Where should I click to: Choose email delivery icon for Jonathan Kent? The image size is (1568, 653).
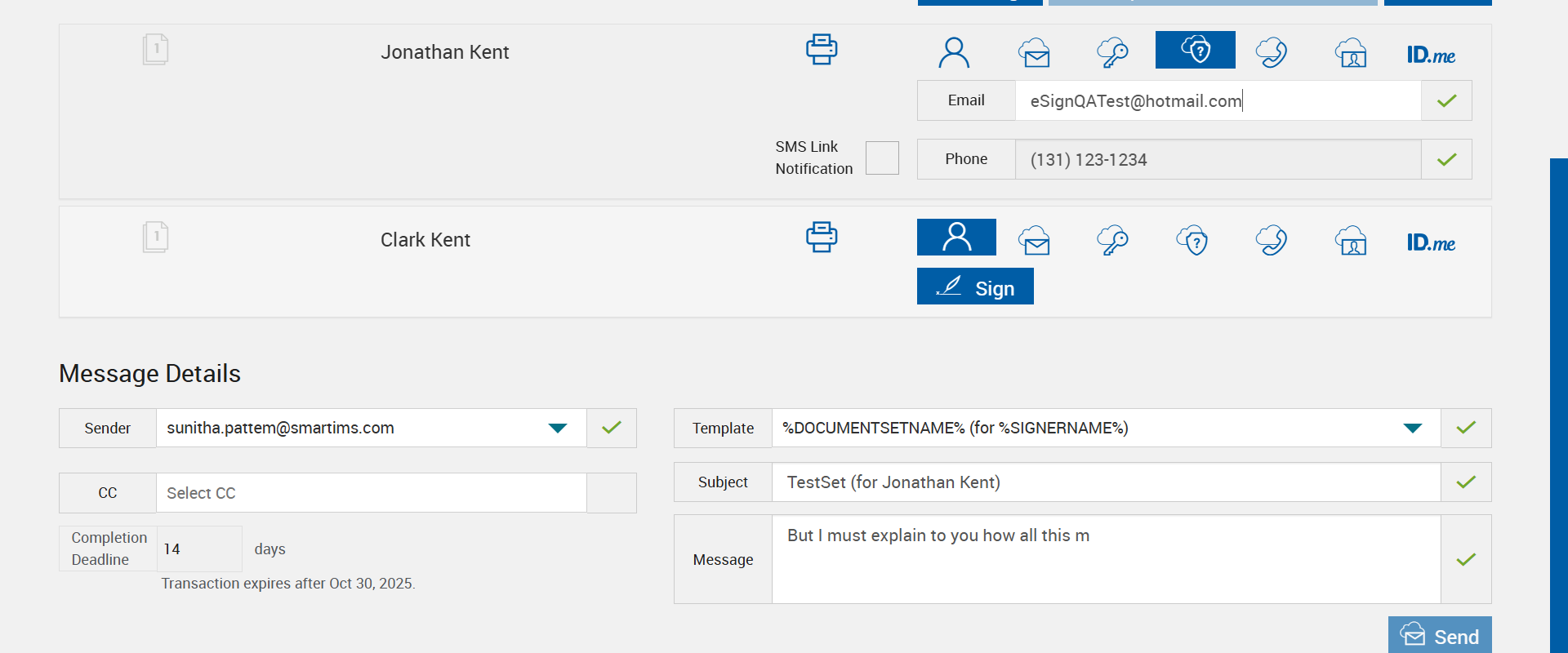click(1034, 53)
